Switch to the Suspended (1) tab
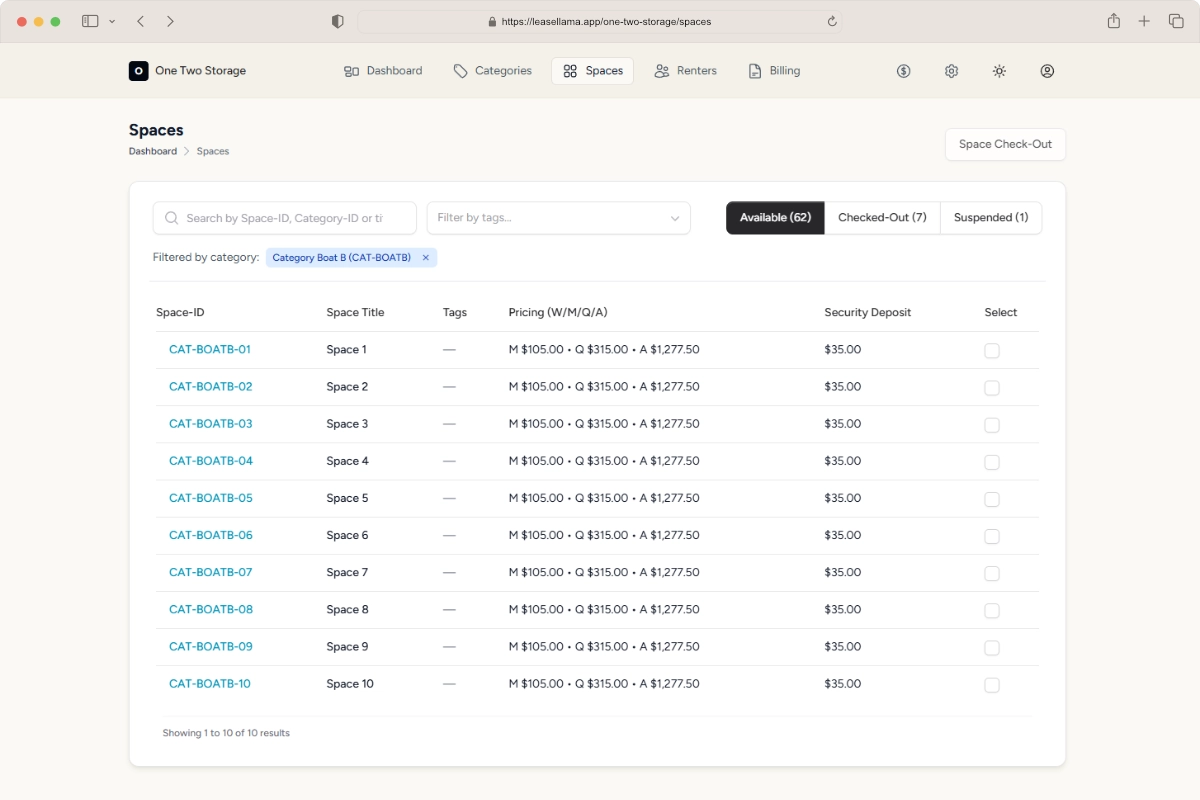Screen dimensions: 1200x800 point(991,218)
